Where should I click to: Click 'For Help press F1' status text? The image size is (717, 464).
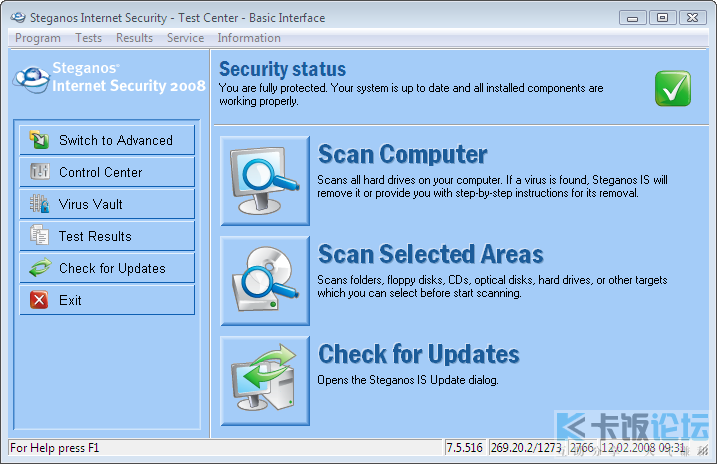(x=54, y=448)
